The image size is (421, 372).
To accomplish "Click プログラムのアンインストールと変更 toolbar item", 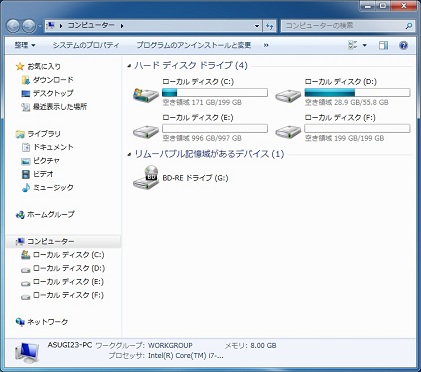I will pyautogui.click(x=194, y=45).
